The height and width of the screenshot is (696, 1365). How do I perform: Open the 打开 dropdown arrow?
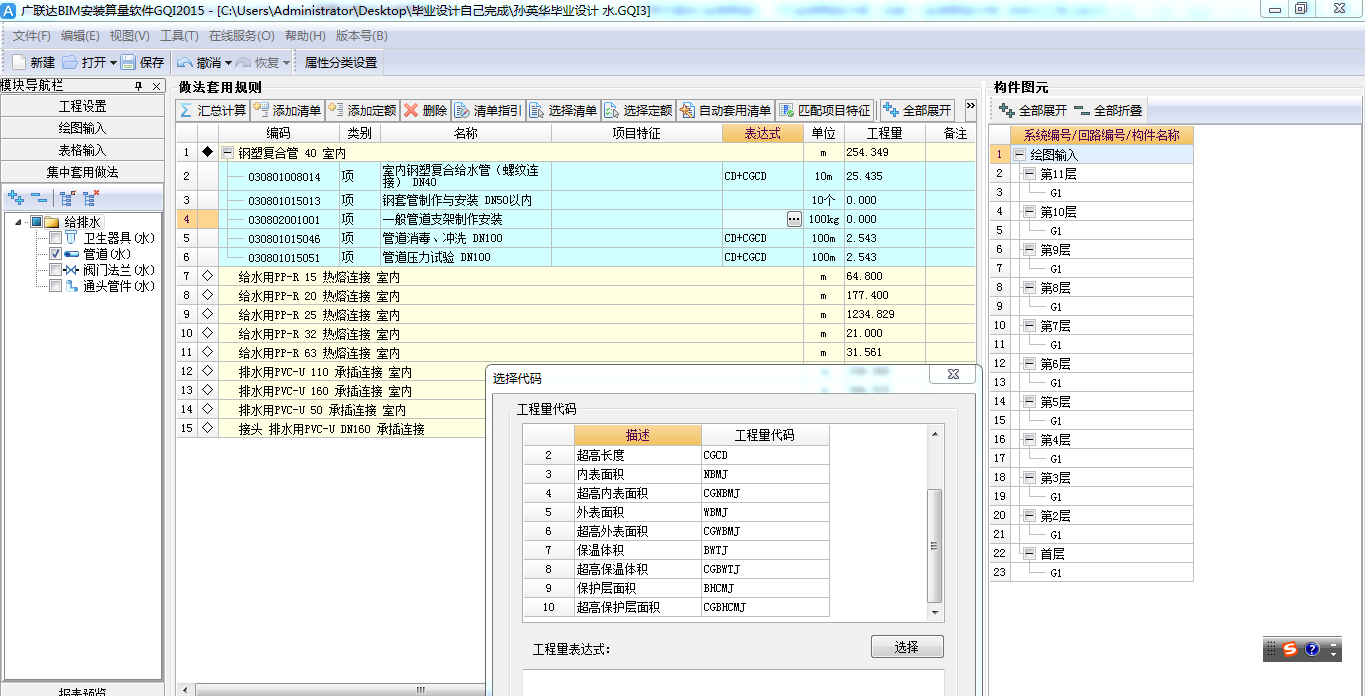[113, 63]
